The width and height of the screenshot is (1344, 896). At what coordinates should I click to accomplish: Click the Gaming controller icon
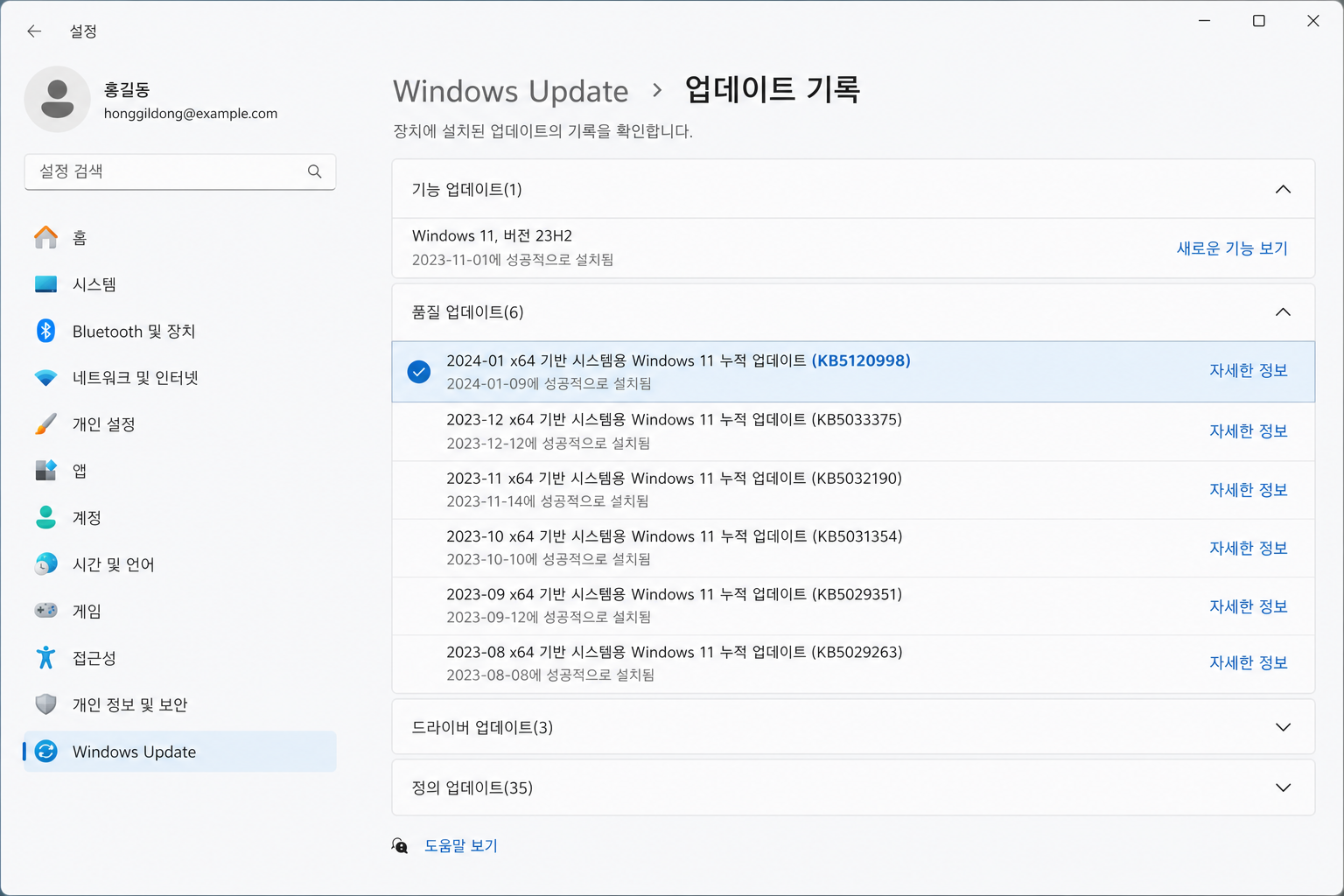[x=46, y=611]
